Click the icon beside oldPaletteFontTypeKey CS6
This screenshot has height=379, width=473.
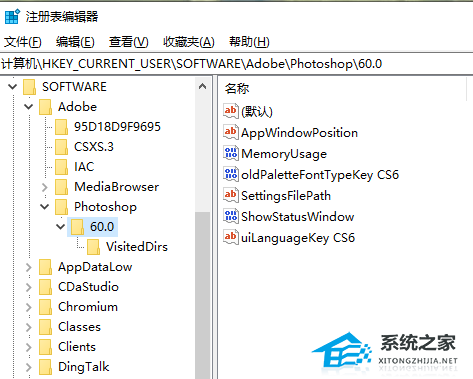tap(231, 174)
